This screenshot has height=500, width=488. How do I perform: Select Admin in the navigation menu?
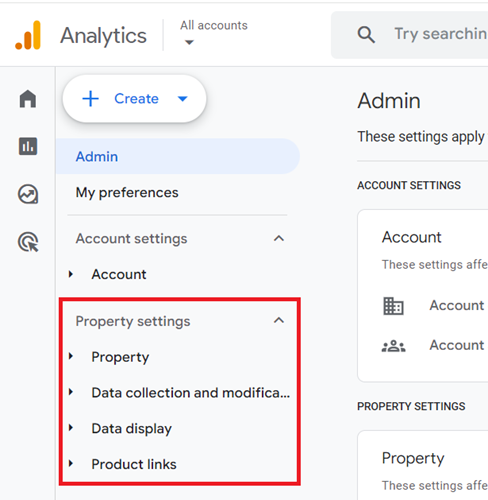[x=178, y=156]
